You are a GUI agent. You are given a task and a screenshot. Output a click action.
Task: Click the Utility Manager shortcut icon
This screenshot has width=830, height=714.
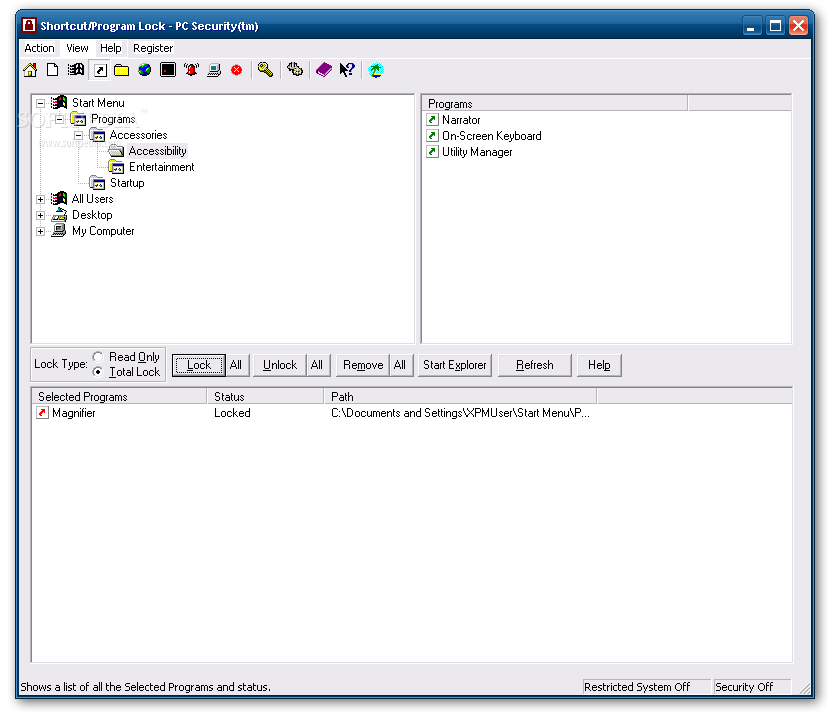tap(432, 152)
